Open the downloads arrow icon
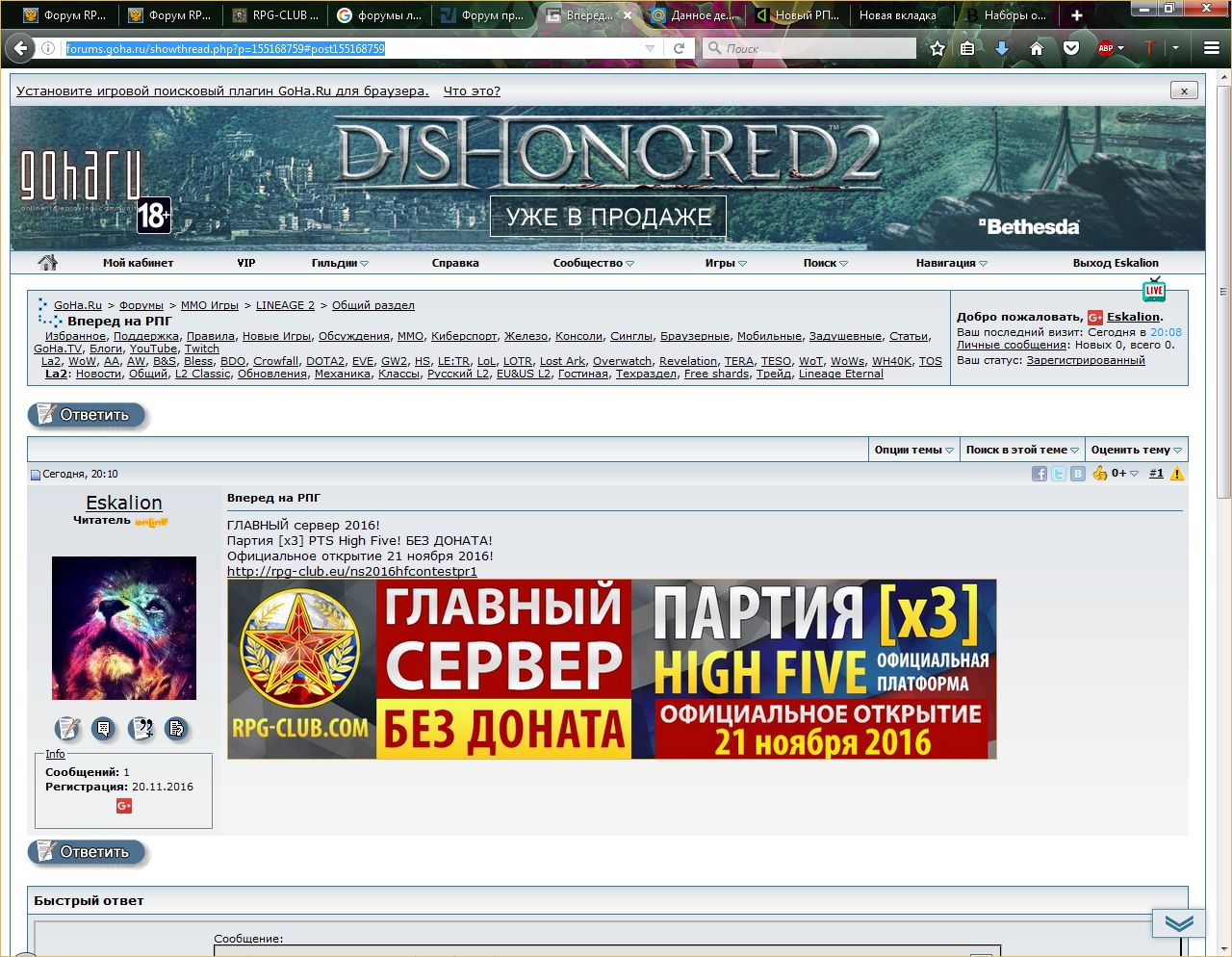The image size is (1232, 957). click(x=1002, y=48)
